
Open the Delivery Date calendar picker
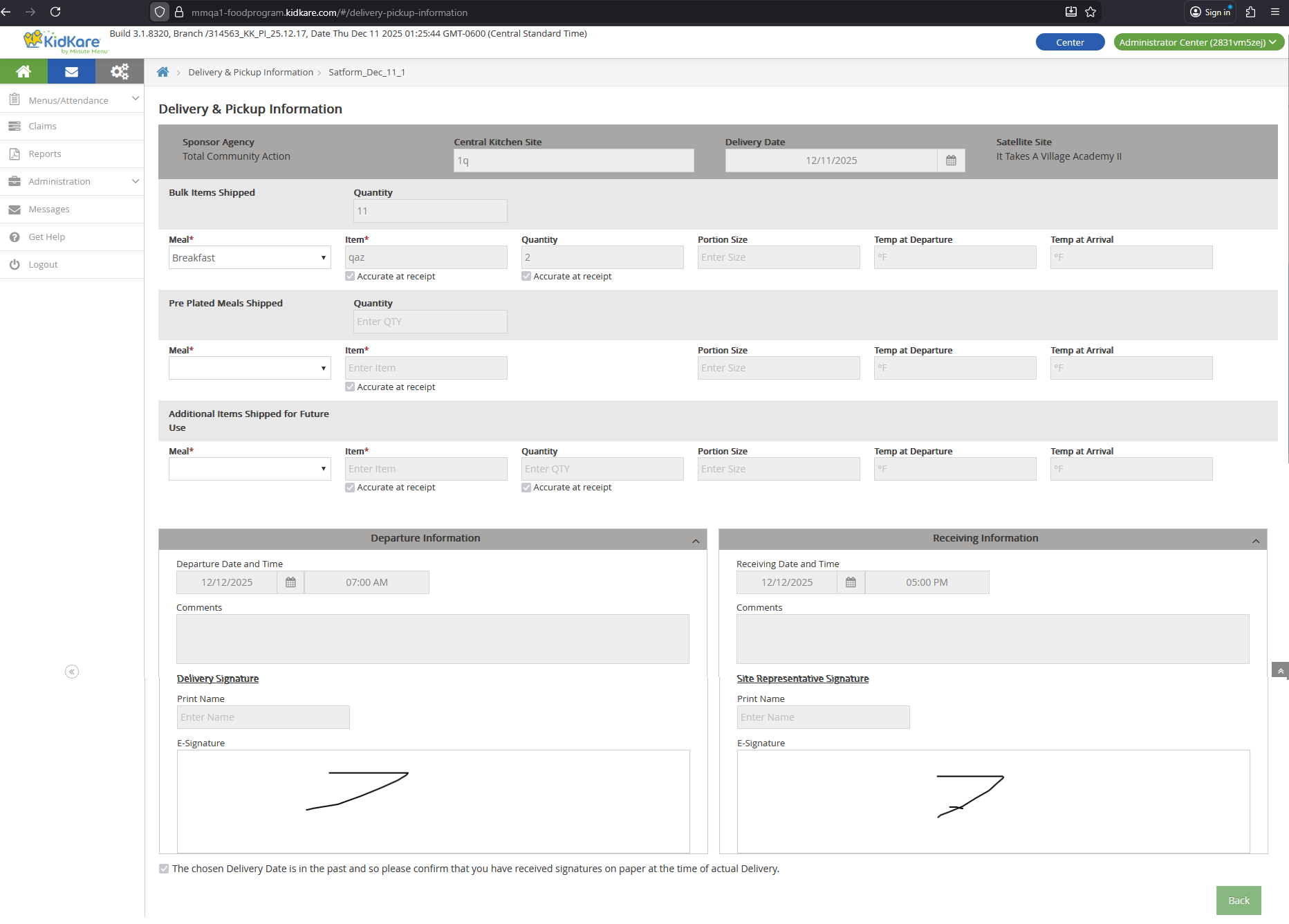coord(951,160)
